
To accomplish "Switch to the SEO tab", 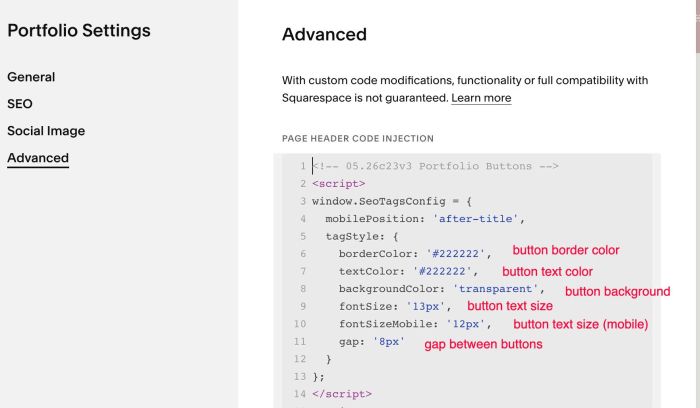I will click(20, 104).
